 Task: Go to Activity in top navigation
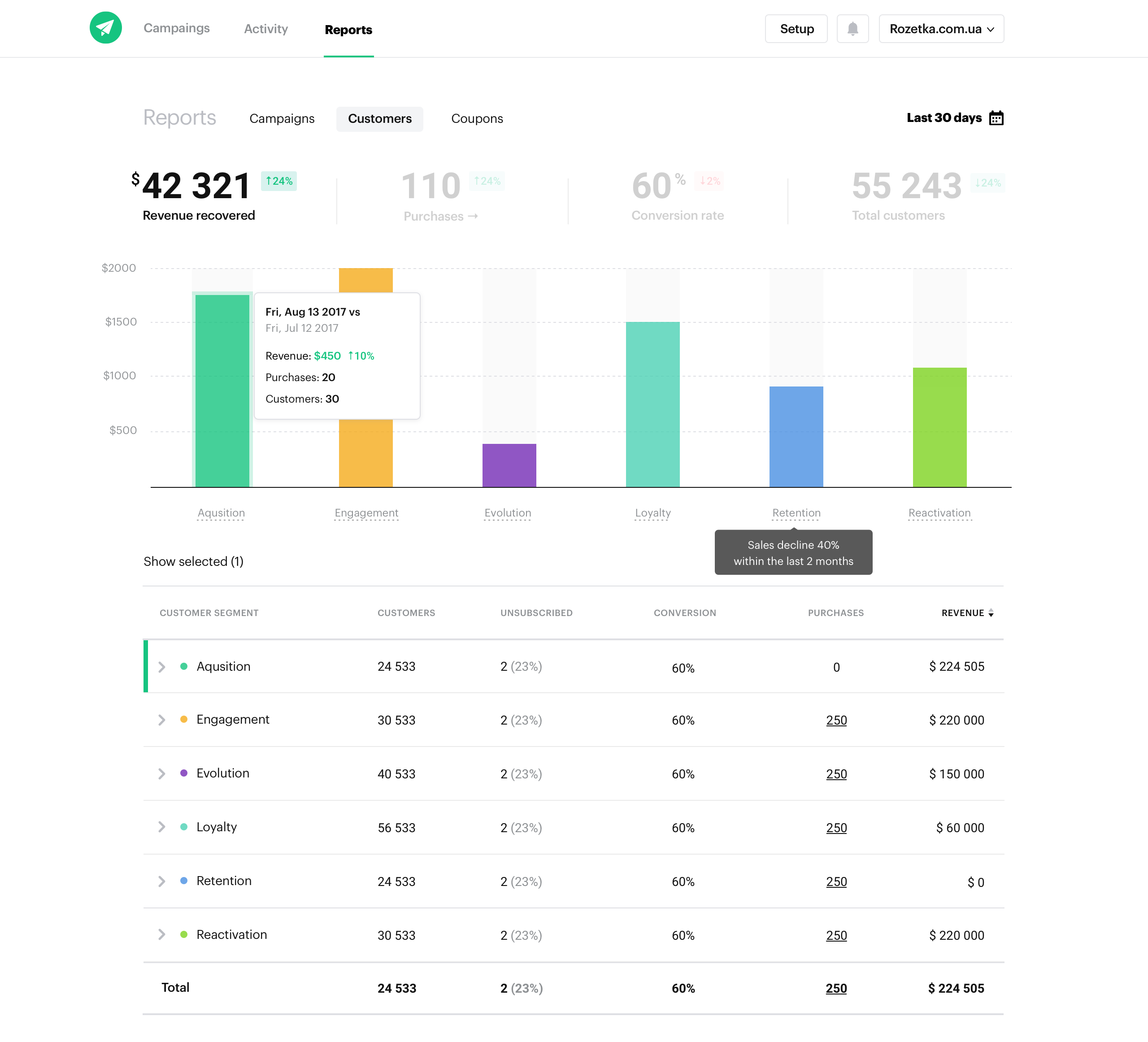[266, 29]
